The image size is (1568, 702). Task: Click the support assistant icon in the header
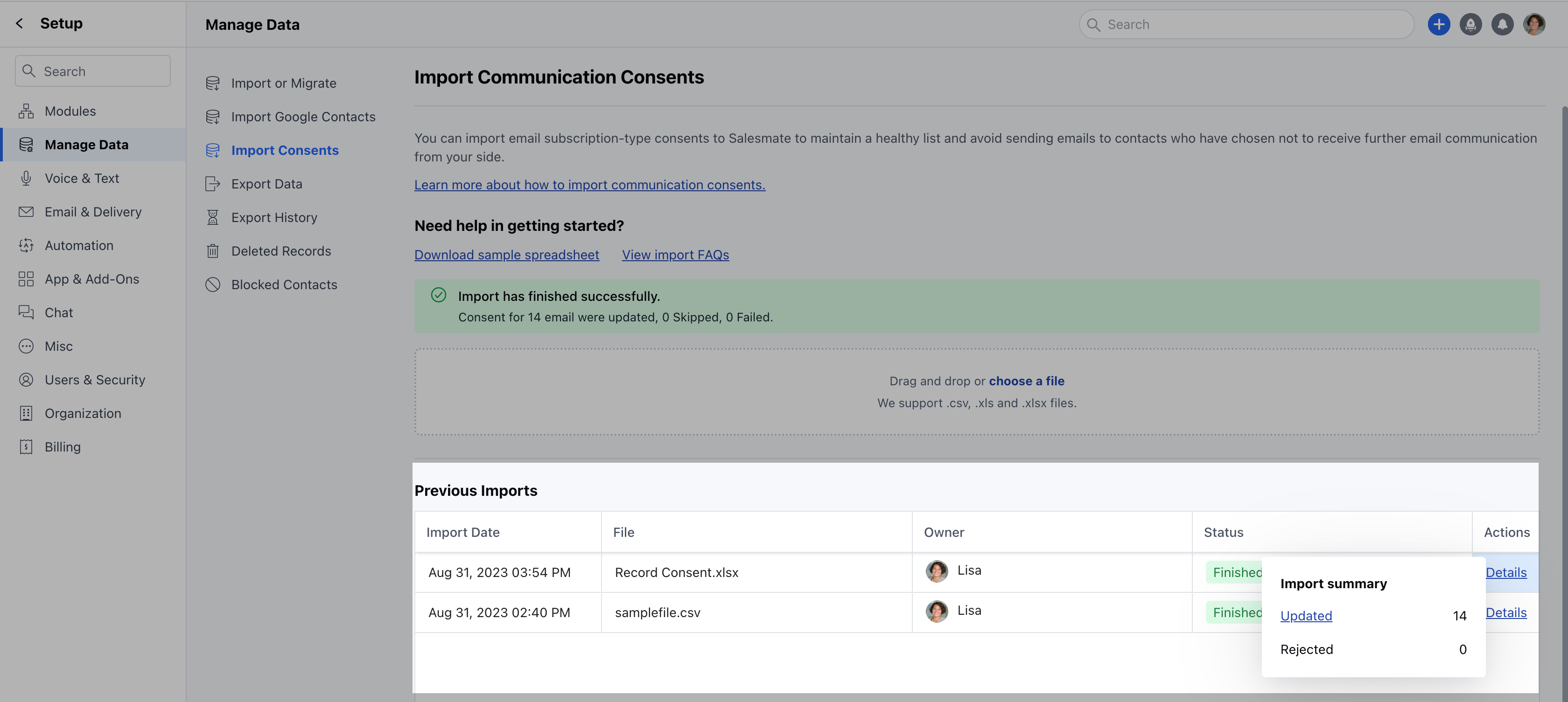click(x=1470, y=24)
